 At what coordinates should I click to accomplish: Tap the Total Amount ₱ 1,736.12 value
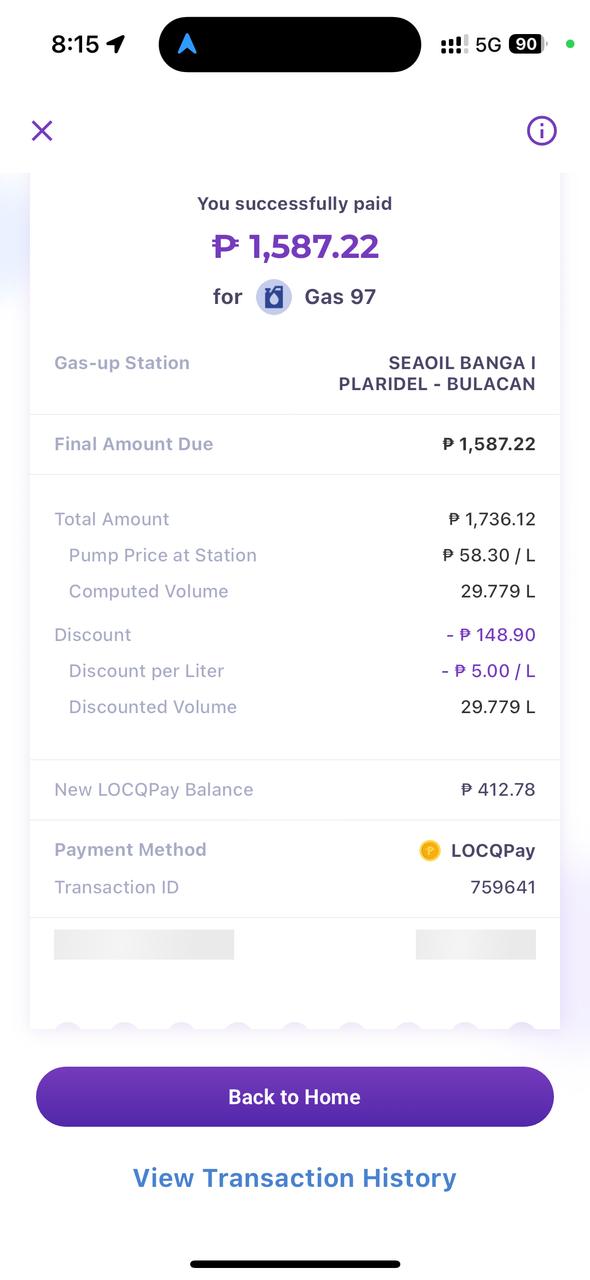(x=492, y=519)
